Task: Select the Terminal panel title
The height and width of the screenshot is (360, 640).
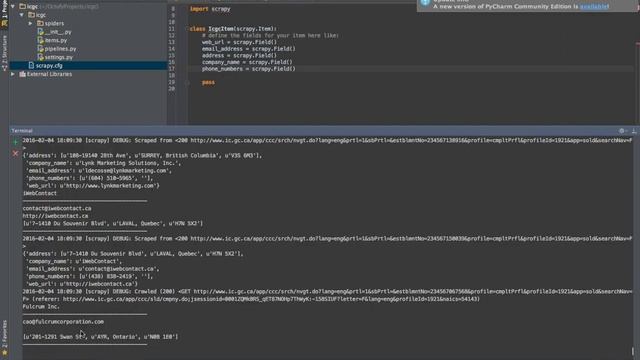Action: click(x=22, y=131)
